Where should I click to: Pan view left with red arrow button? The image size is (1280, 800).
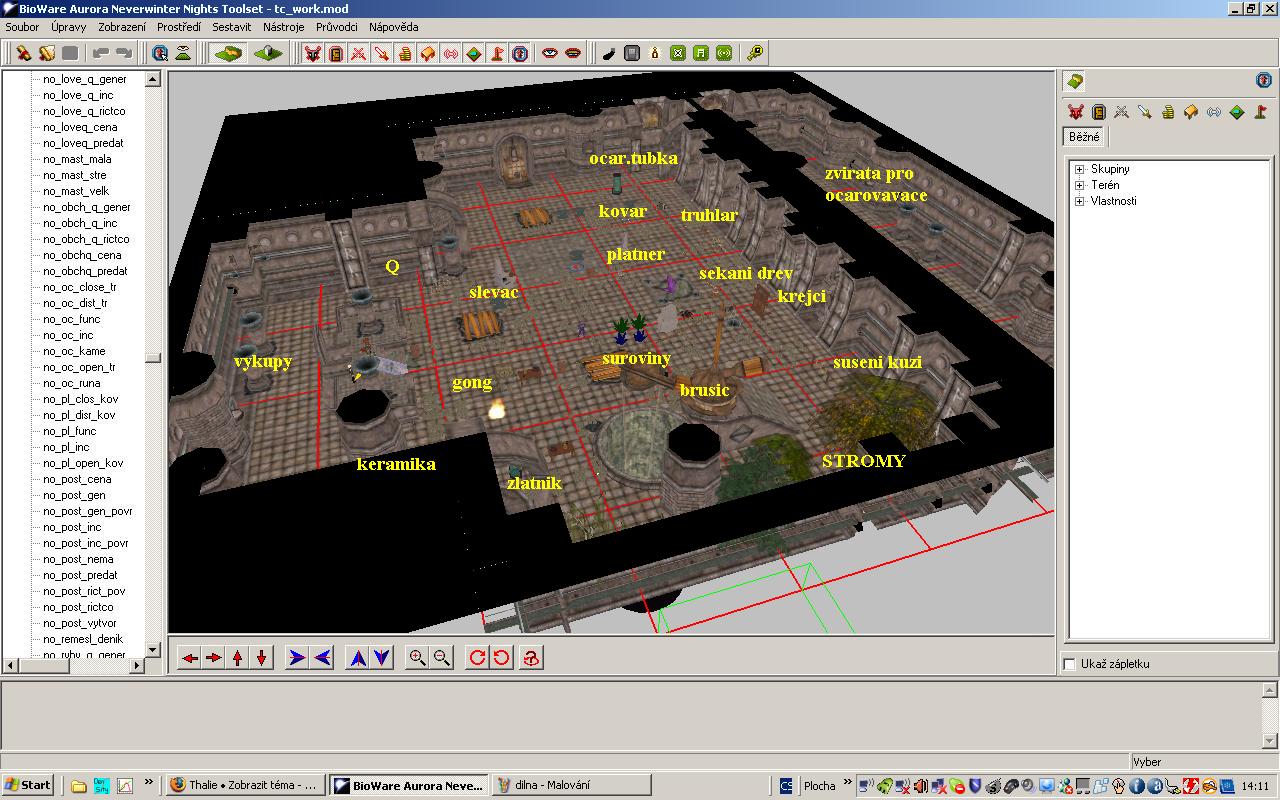pyautogui.click(x=190, y=657)
